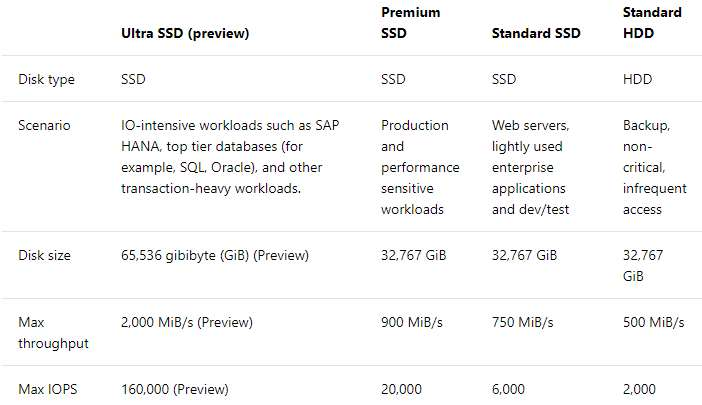Click the Backup, non-critical, infrequent access cell
The image size is (702, 405).
[654, 167]
